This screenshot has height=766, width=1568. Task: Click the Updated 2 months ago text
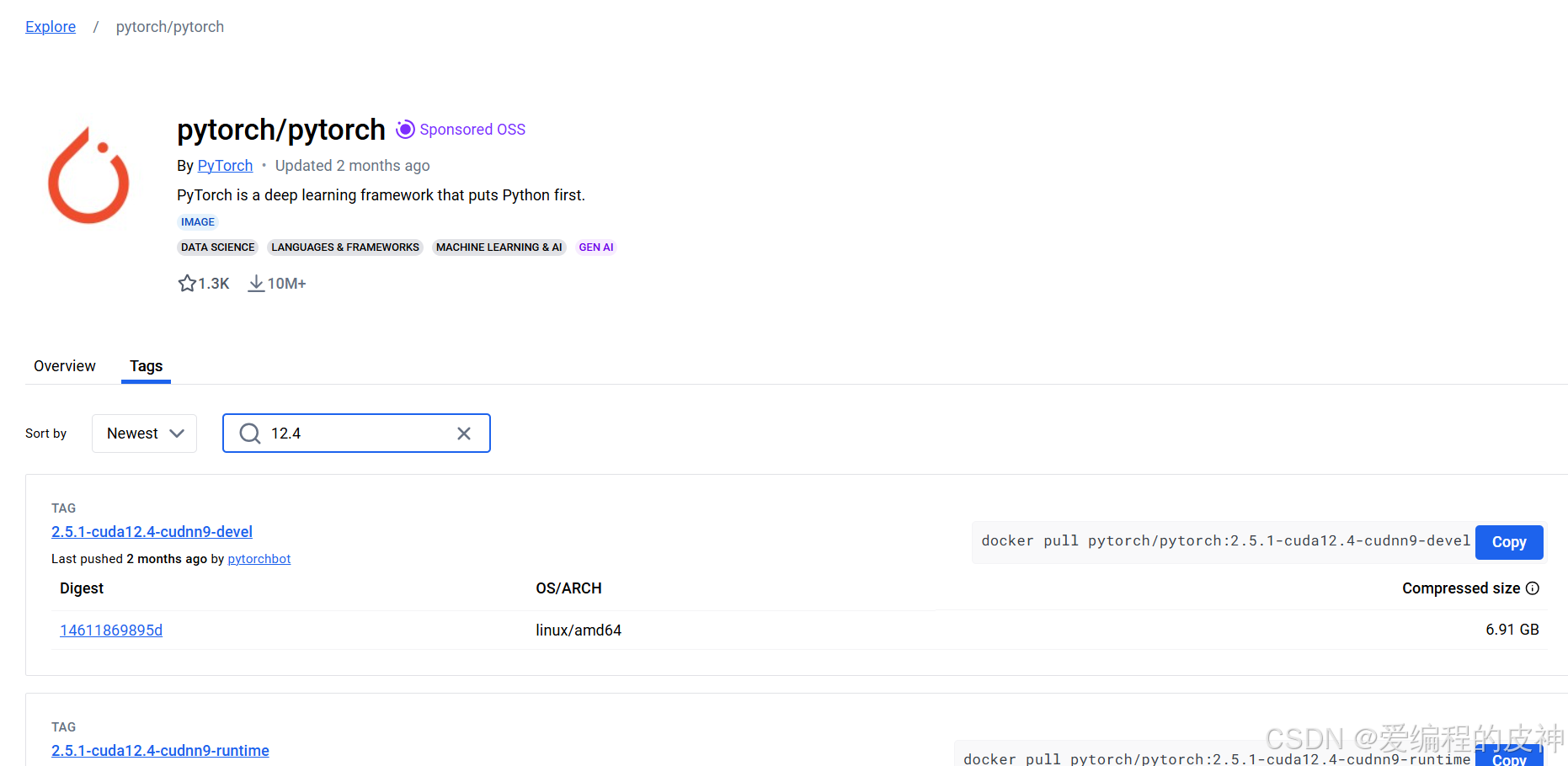pyautogui.click(x=353, y=166)
